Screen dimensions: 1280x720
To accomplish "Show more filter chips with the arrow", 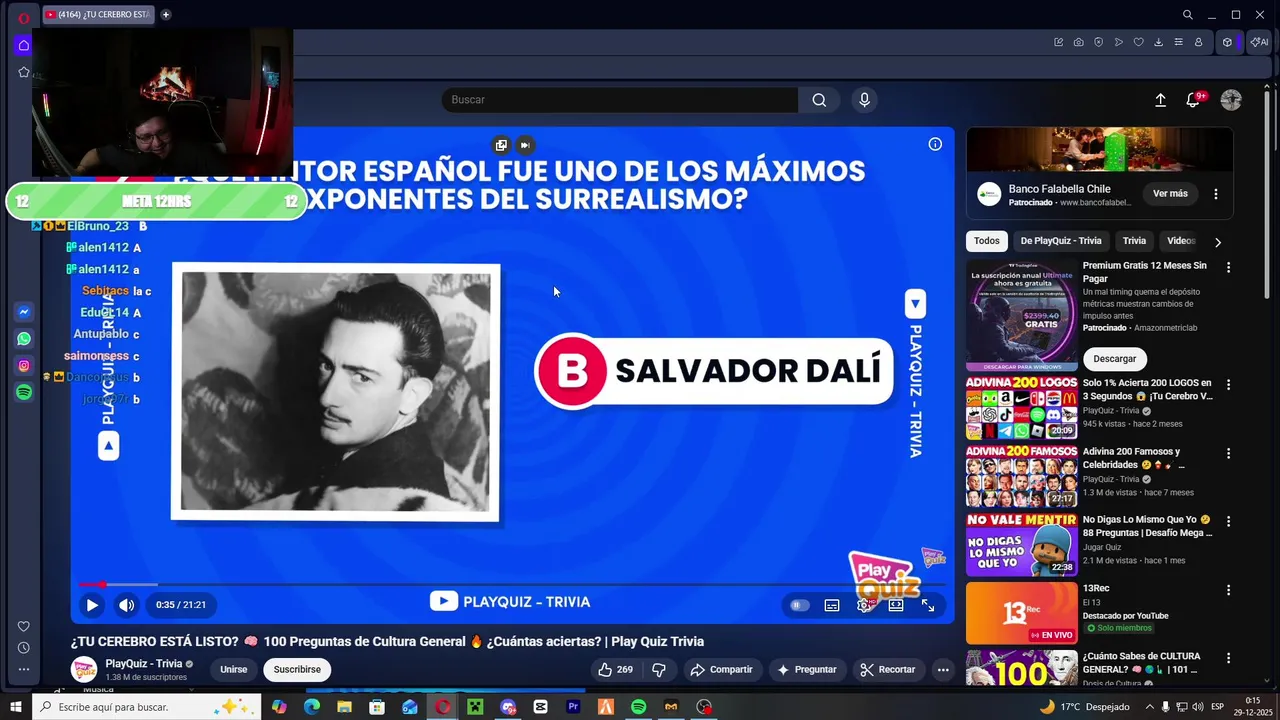I will coord(1217,242).
